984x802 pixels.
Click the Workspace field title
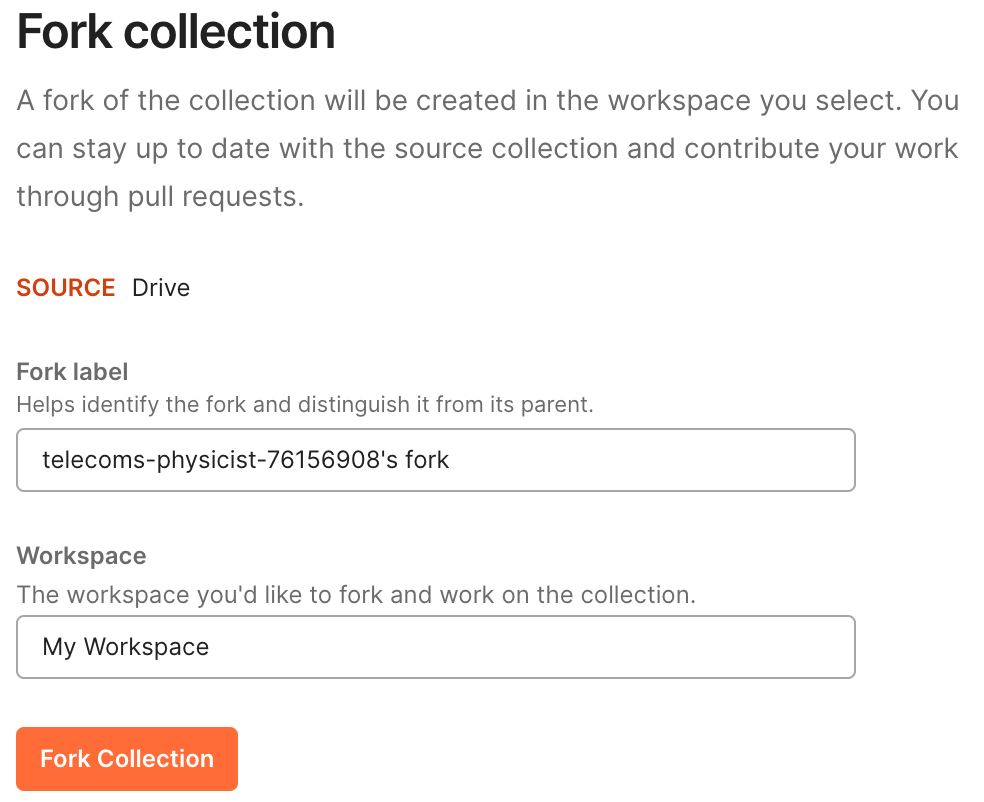point(82,556)
